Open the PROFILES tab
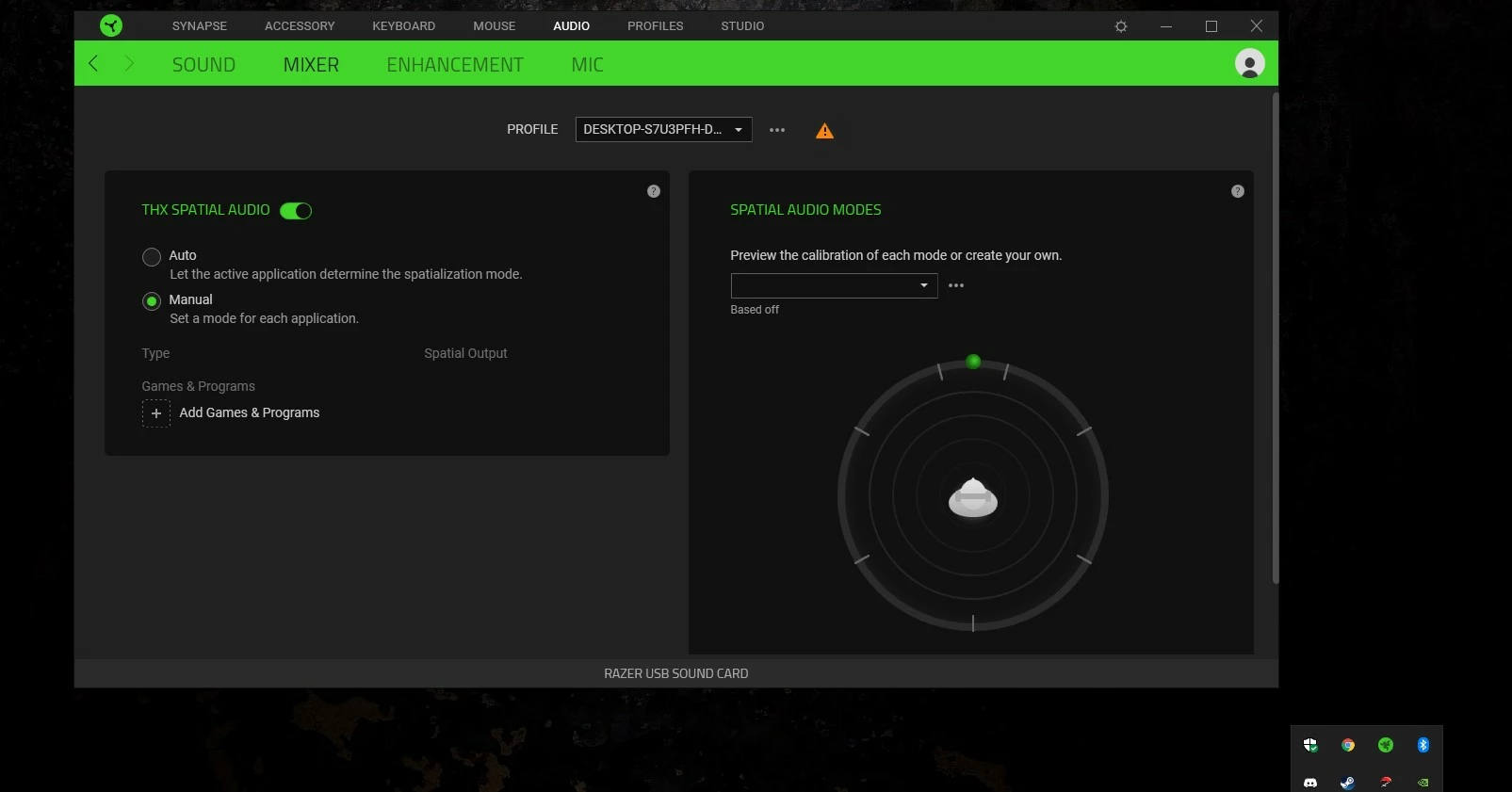Screen dimensions: 1512x792 click(656, 26)
